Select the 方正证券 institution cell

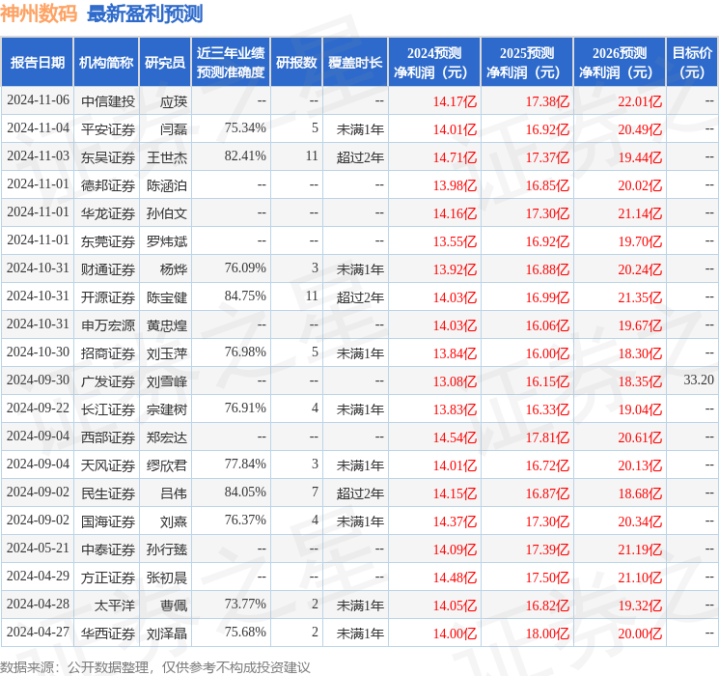(x=108, y=577)
